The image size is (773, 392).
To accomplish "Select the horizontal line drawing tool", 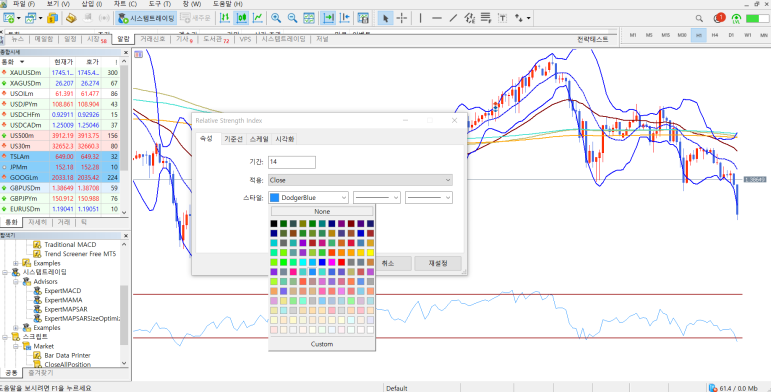I will [437, 18].
